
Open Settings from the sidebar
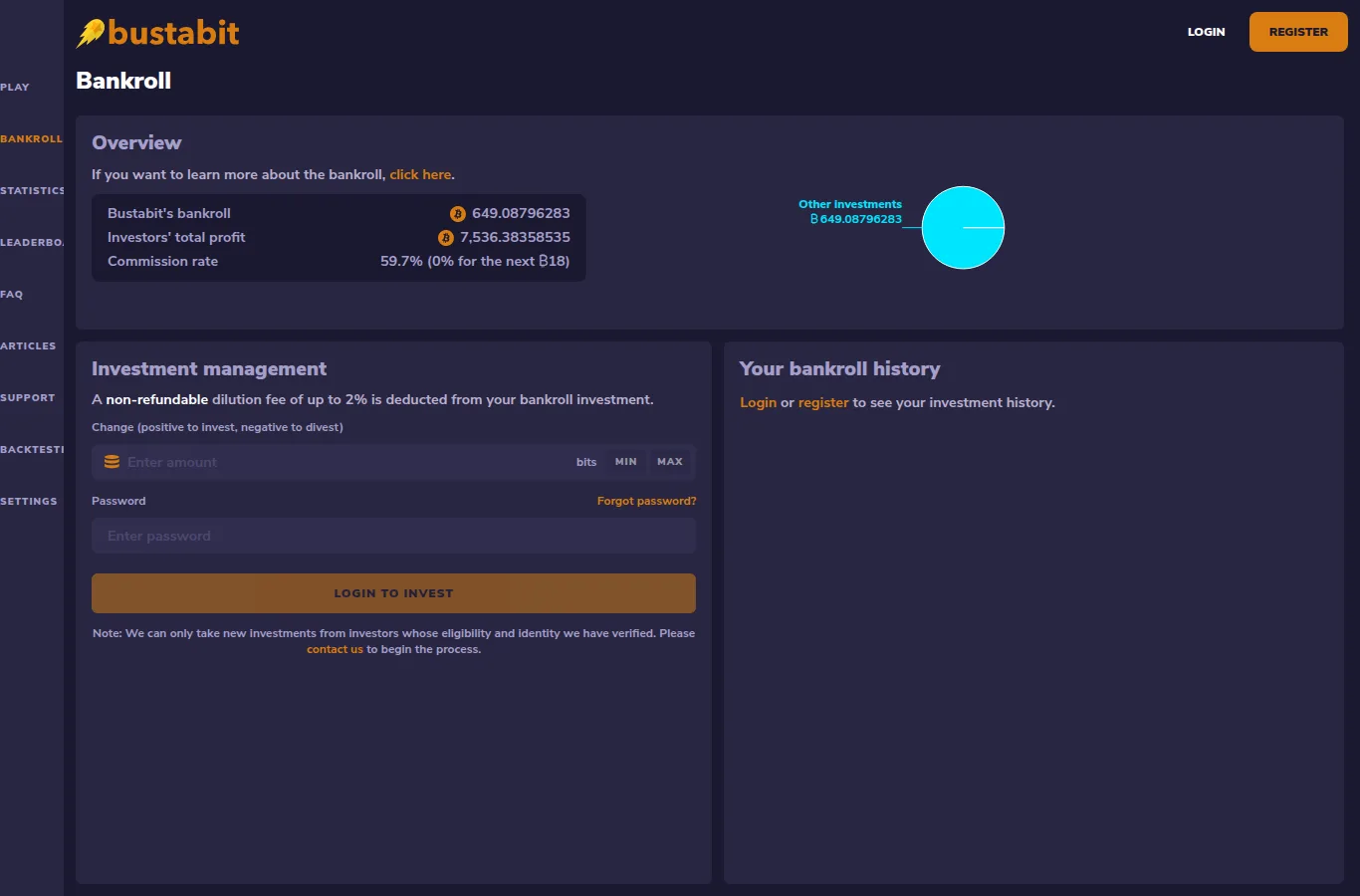click(29, 502)
